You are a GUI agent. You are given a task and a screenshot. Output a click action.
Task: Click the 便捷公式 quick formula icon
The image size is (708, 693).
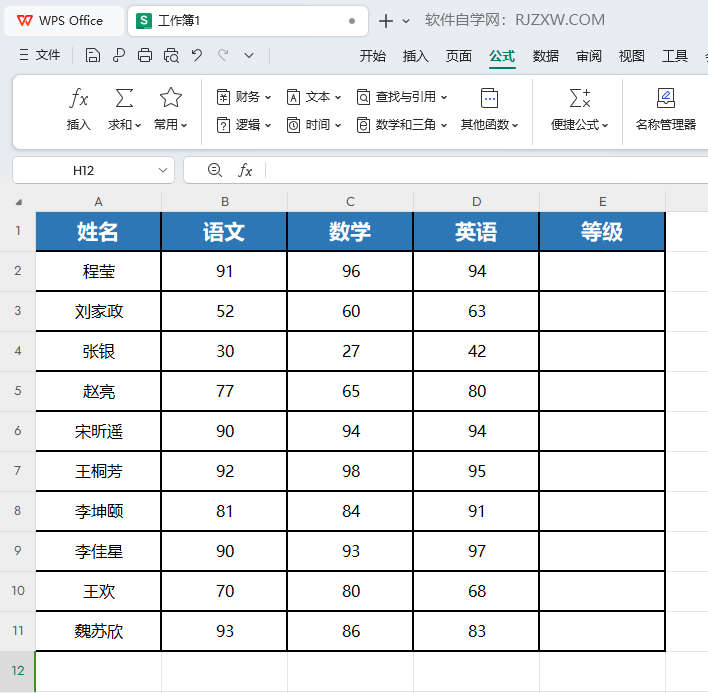click(580, 98)
